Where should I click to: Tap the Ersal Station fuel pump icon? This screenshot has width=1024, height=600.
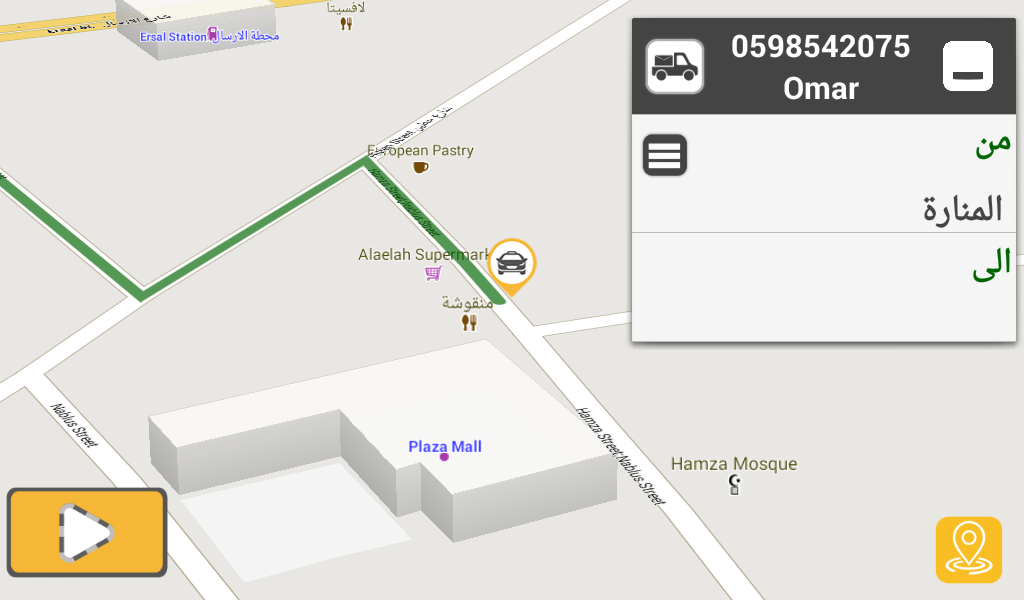(213, 34)
